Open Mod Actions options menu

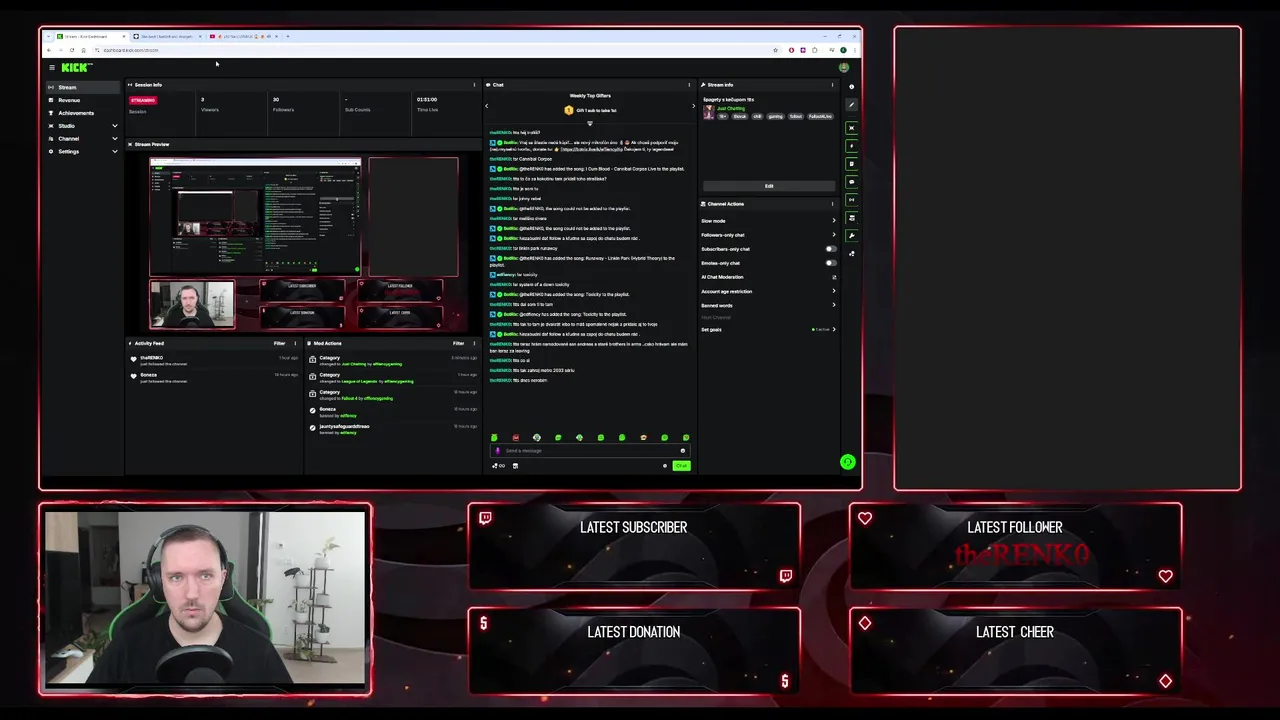click(x=474, y=343)
